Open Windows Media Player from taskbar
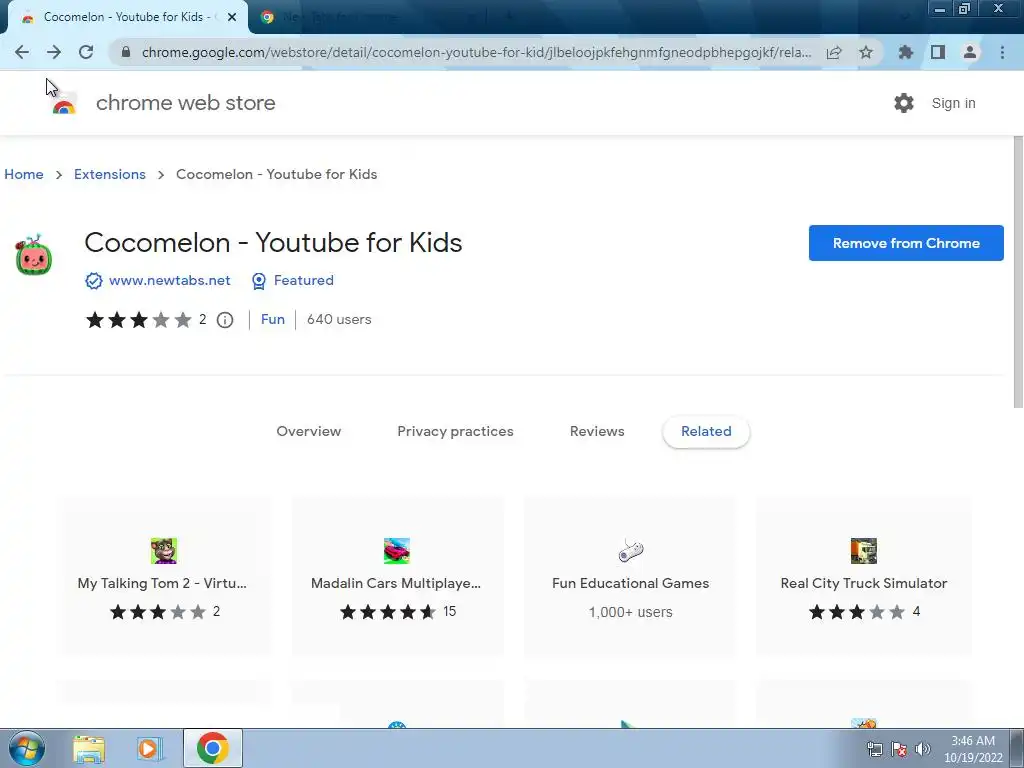1024x768 pixels. click(x=150, y=748)
